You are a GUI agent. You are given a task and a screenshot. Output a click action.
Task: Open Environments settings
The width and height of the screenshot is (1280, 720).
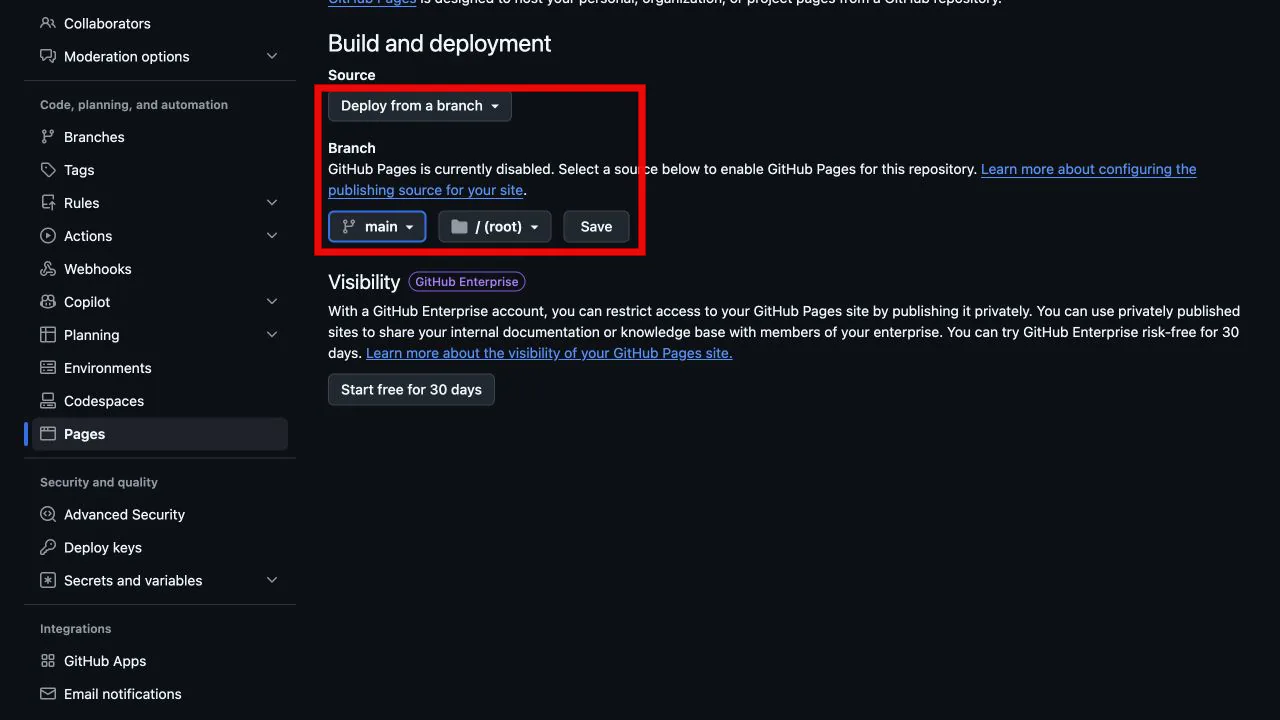(160, 368)
